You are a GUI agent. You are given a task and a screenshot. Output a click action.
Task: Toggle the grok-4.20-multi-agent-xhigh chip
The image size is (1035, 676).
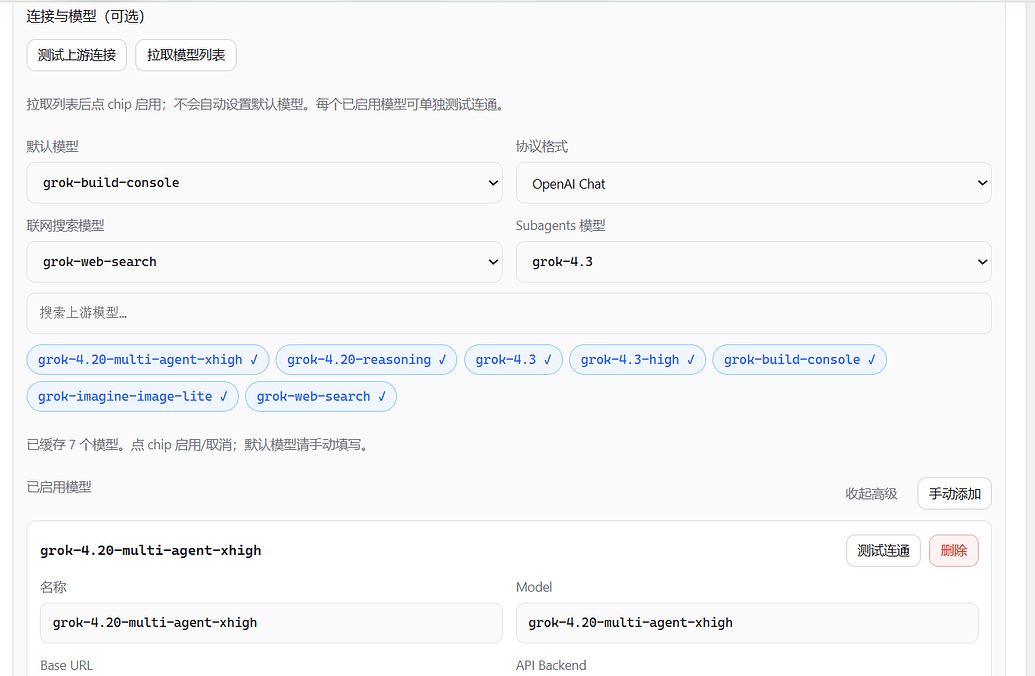148,360
